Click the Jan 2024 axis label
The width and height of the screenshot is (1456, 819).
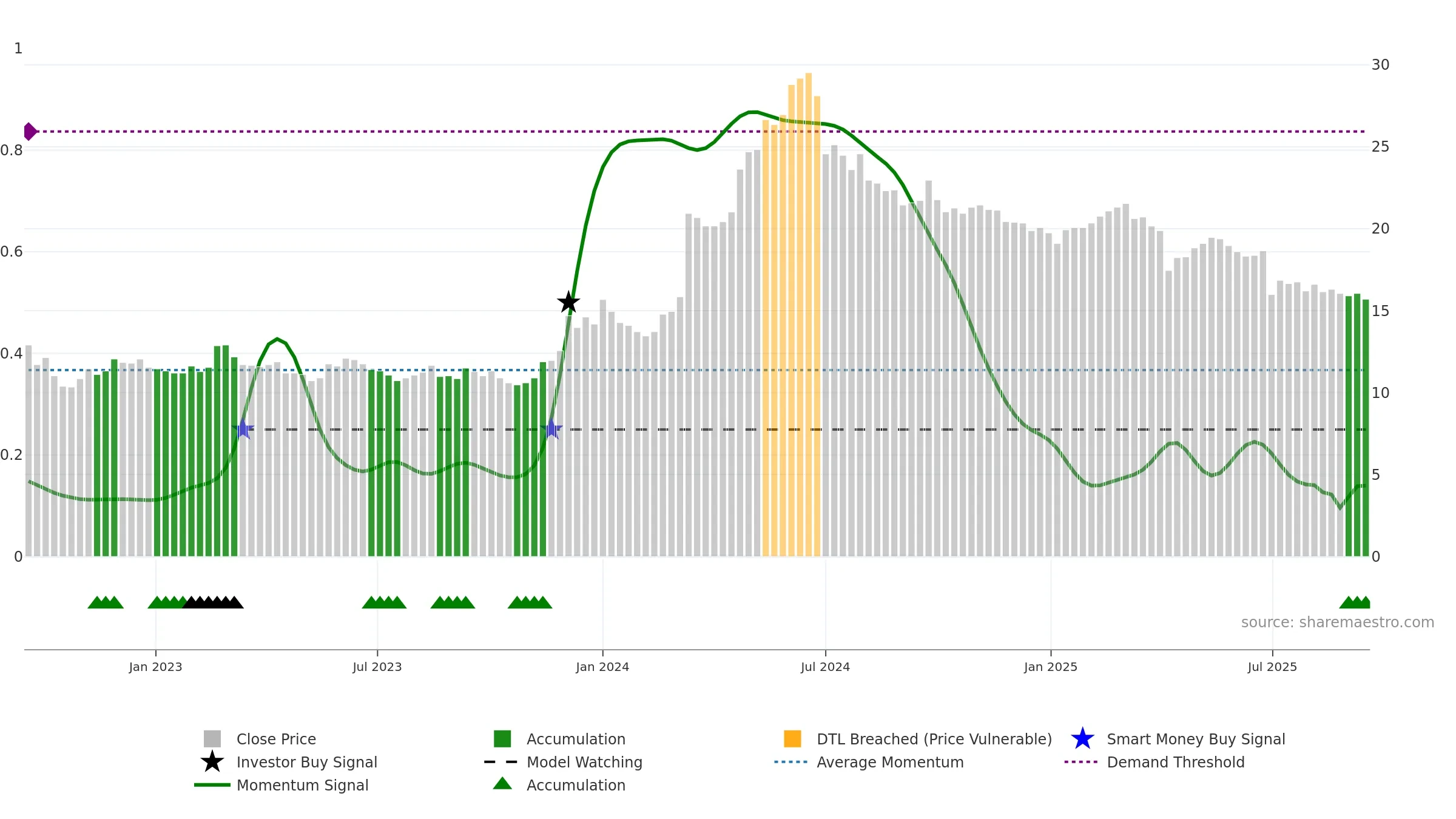point(602,667)
